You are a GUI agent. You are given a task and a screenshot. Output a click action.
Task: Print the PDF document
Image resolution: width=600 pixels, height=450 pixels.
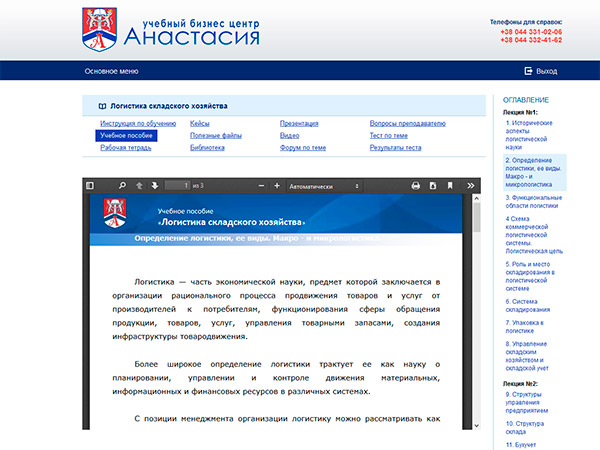click(x=416, y=186)
